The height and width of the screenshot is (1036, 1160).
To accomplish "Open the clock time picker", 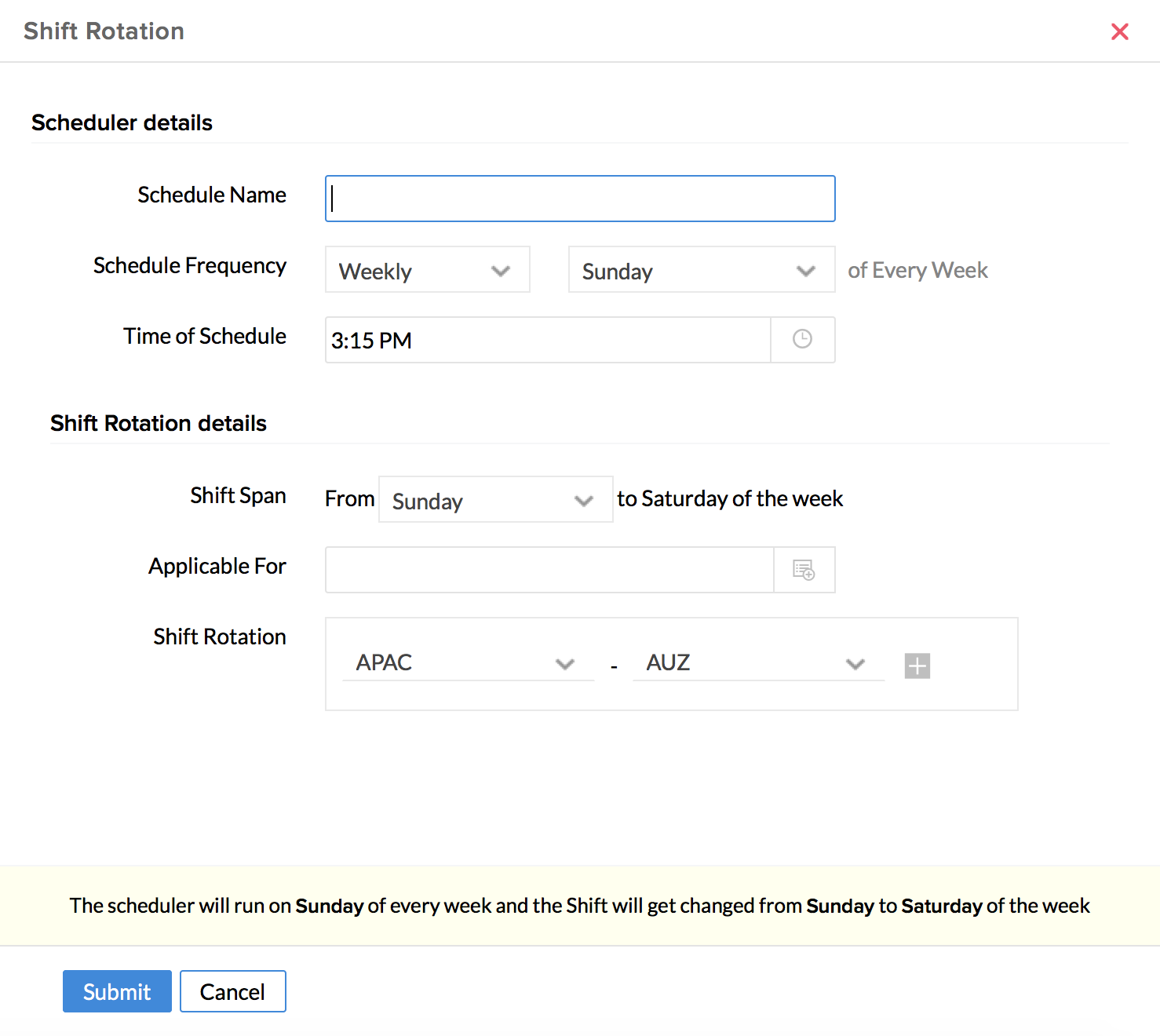I will (x=802, y=340).
